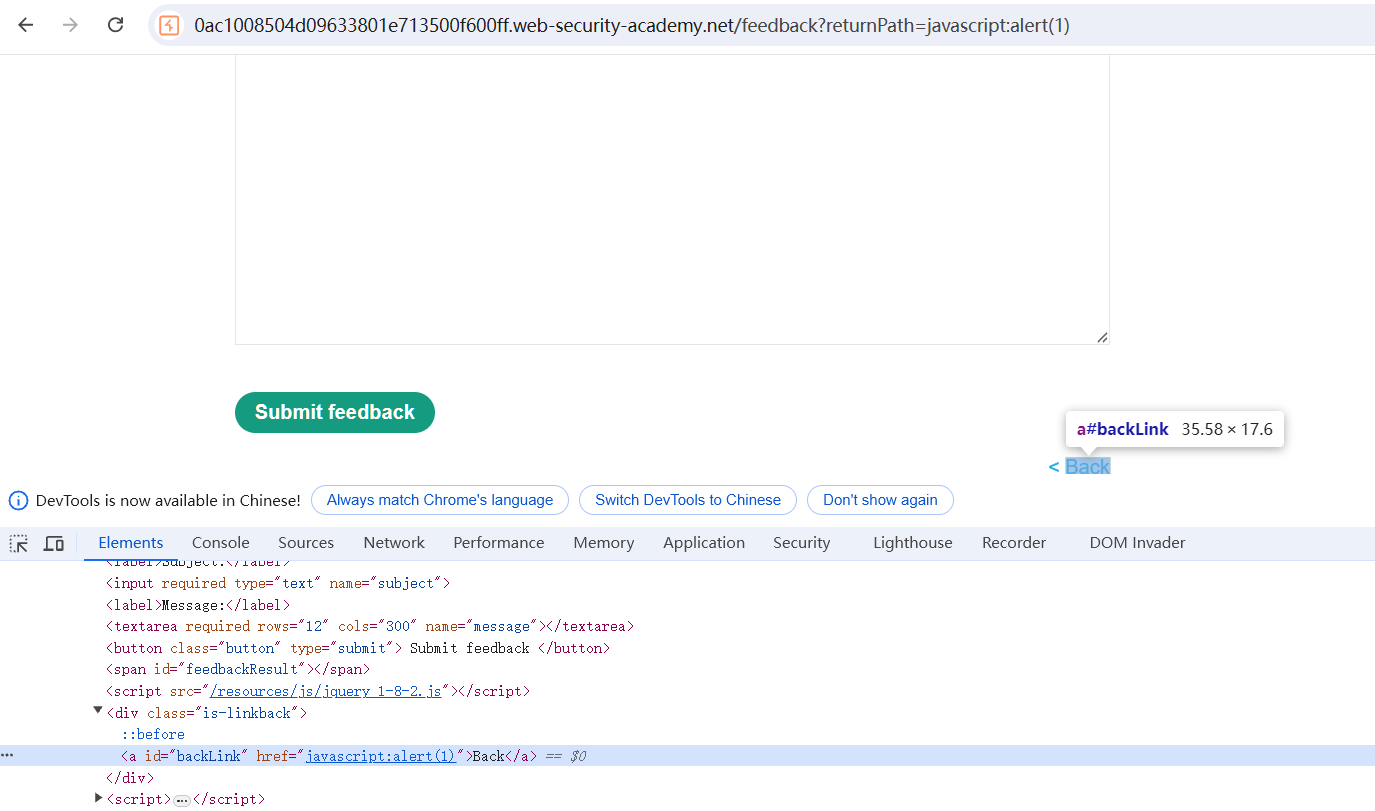Screen dimensions: 1375x811
Task: Click the ellipsis inside the script tag
Action: [x=182, y=800]
